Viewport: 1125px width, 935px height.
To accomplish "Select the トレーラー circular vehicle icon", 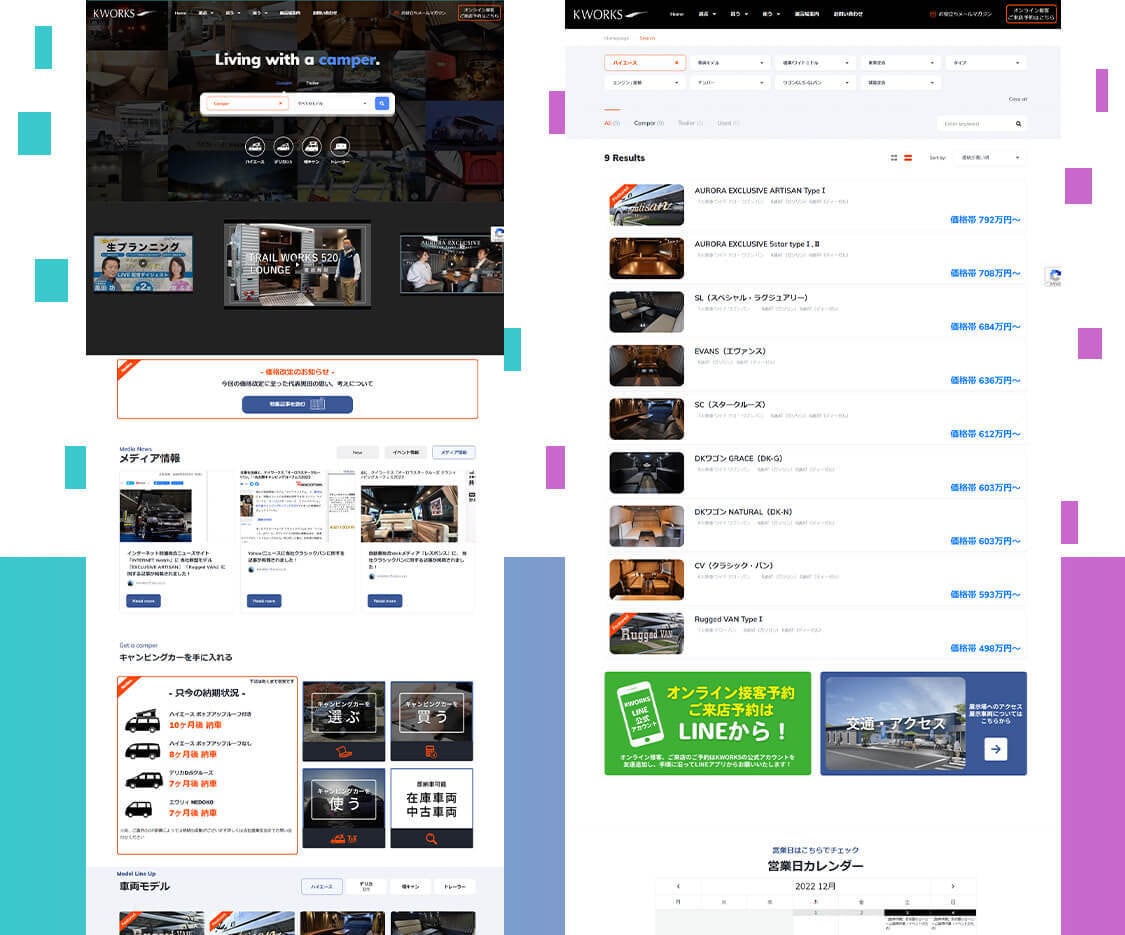I will click(340, 147).
